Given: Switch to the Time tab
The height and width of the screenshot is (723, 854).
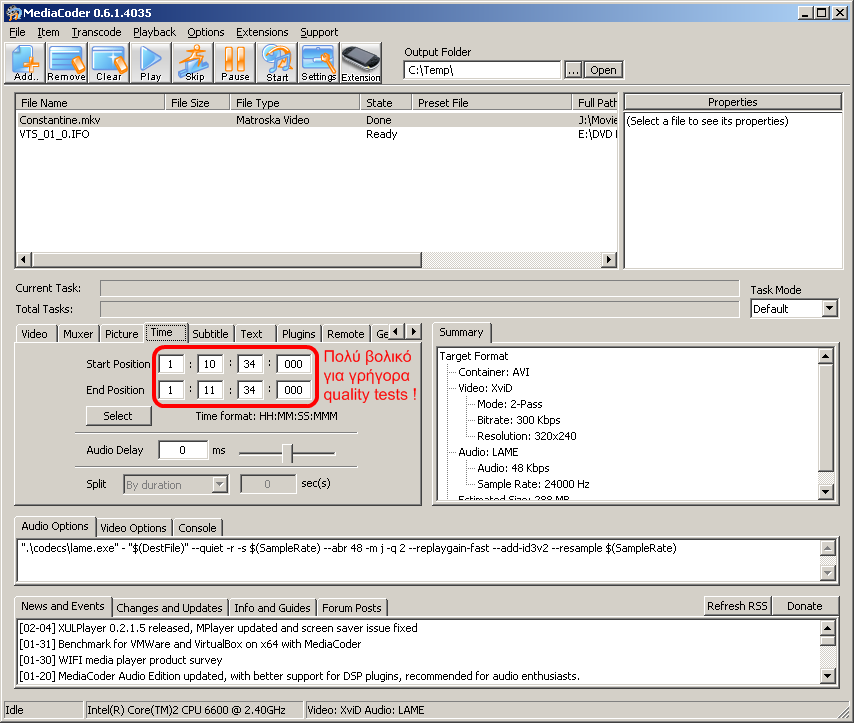Looking at the screenshot, I should (x=166, y=332).
